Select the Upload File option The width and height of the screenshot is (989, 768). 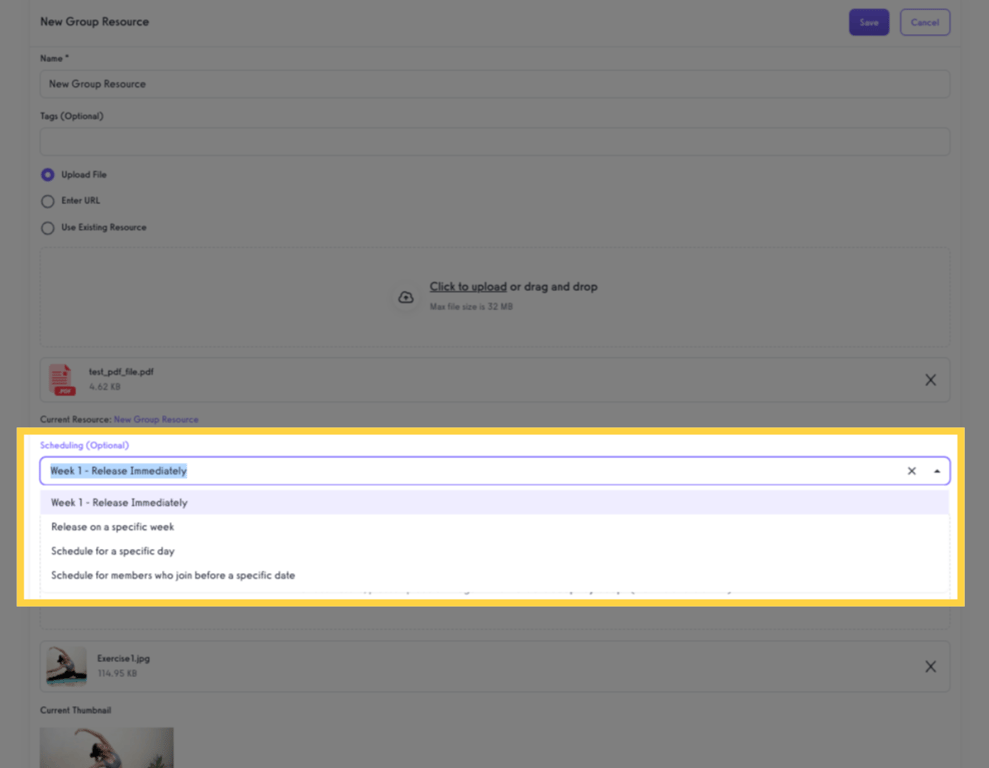[47, 174]
